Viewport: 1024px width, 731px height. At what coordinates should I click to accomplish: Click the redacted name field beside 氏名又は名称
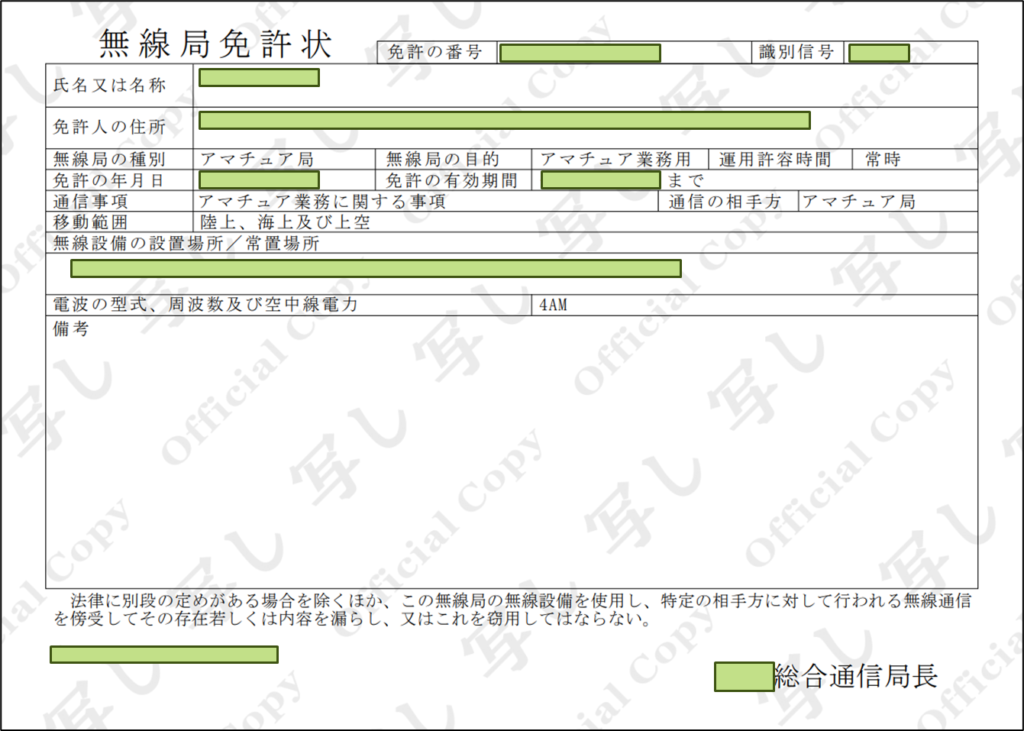pyautogui.click(x=259, y=78)
